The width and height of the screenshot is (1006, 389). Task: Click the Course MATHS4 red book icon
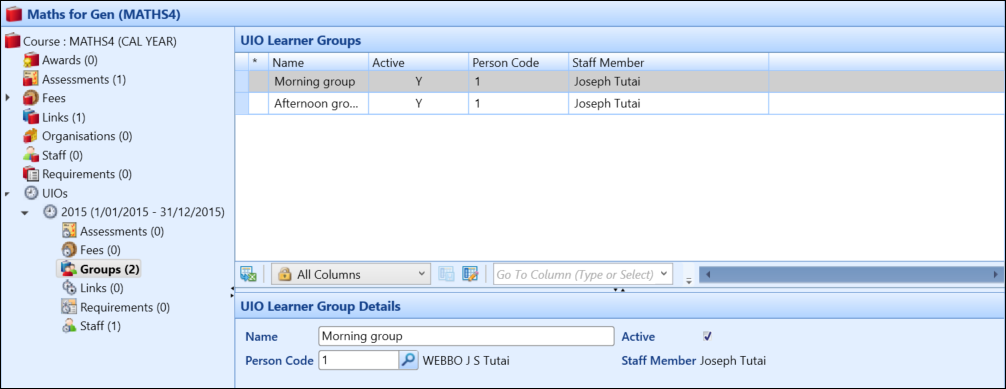(12, 42)
